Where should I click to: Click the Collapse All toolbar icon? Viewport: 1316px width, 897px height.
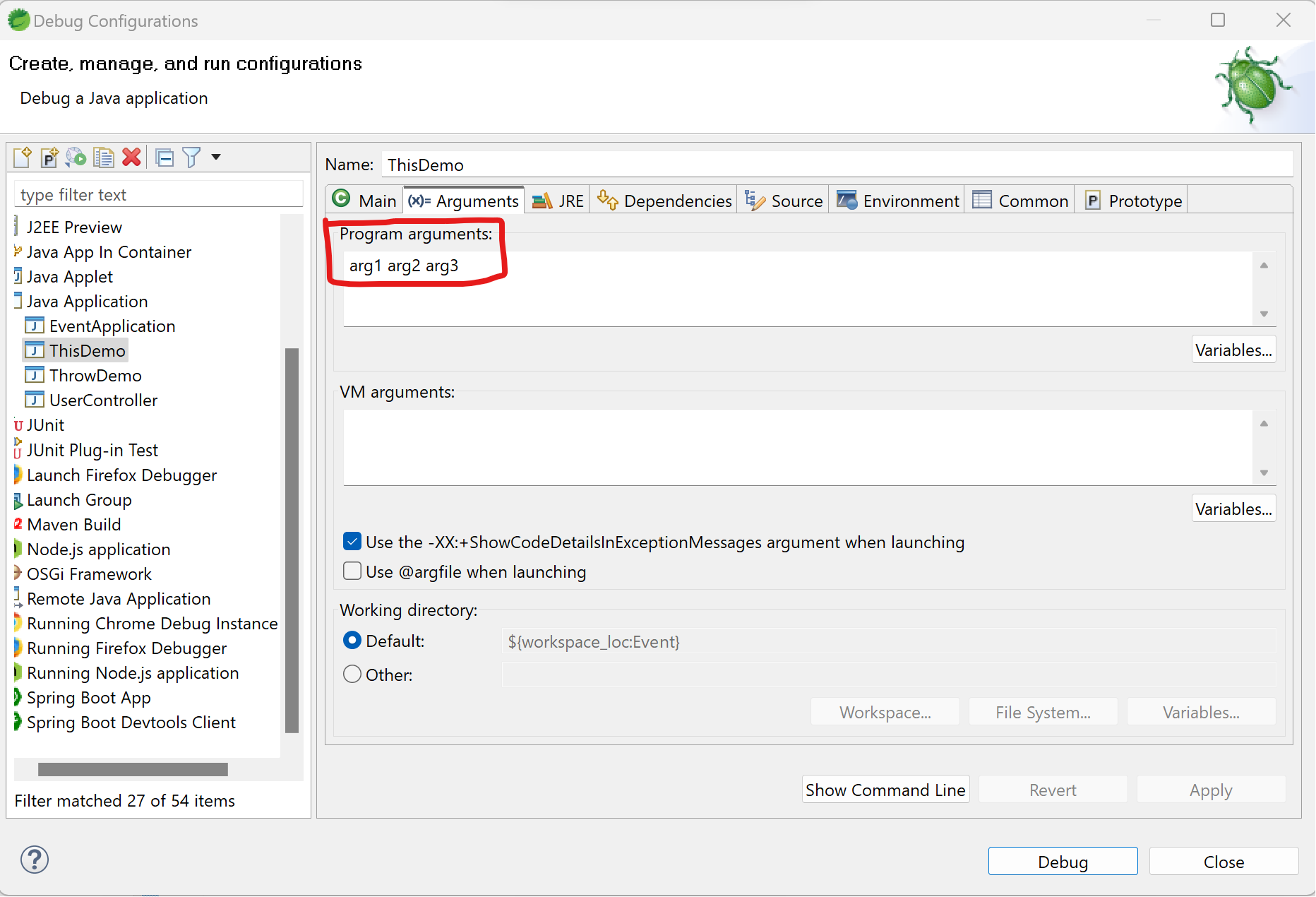(x=164, y=157)
